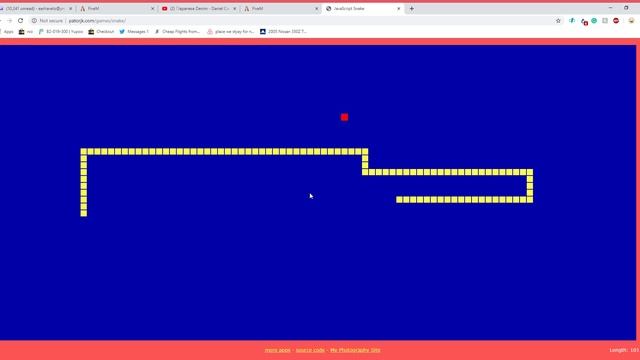This screenshot has width=640, height=360.
Task: Close the first FiveM tab
Action: tap(153, 9)
